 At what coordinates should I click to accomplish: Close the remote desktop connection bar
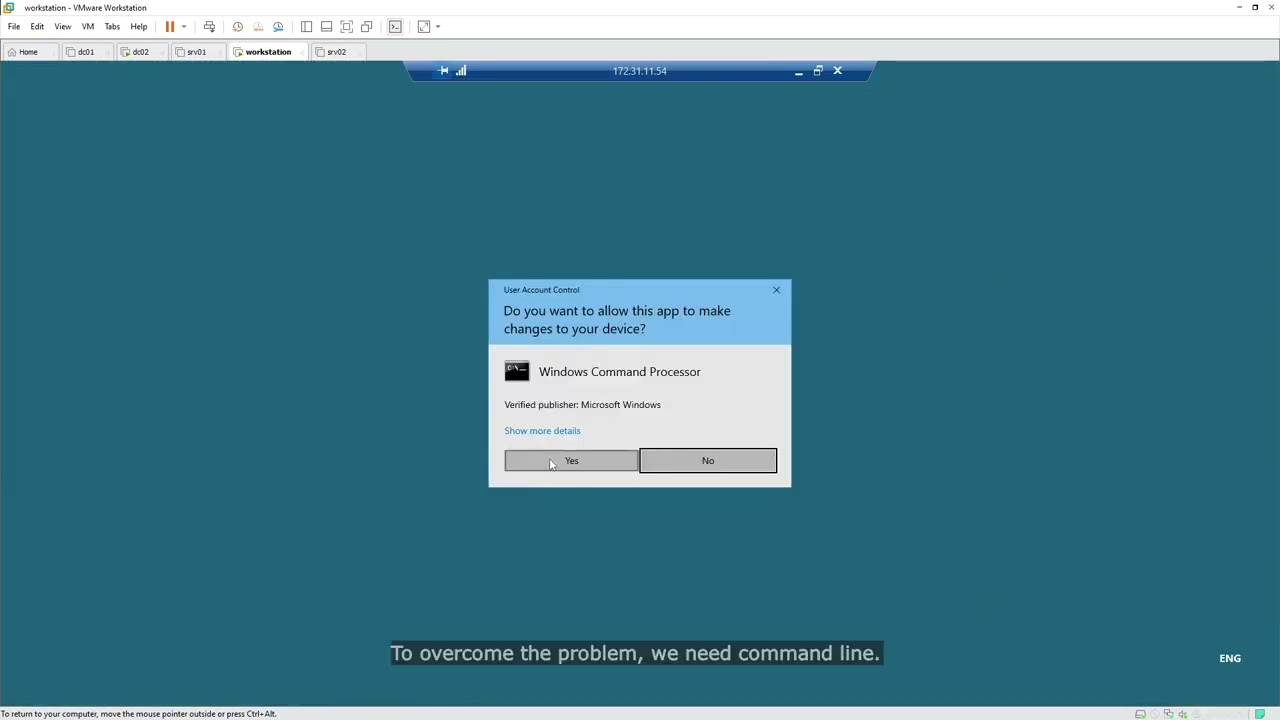coord(838,71)
